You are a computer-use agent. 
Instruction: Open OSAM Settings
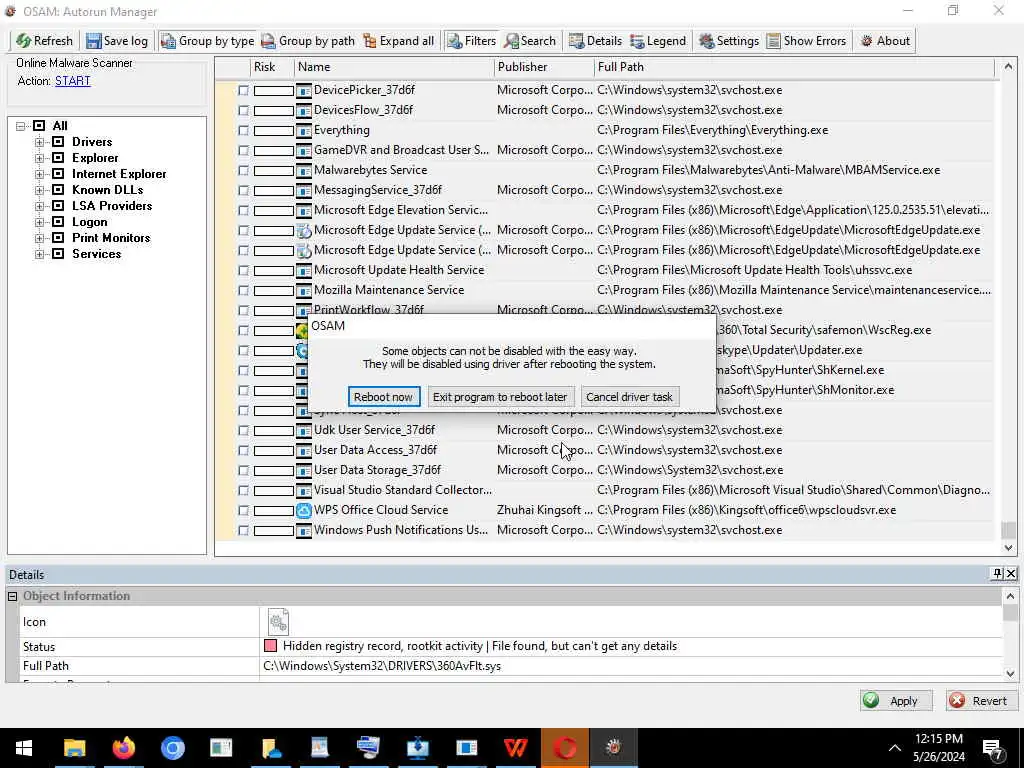(729, 40)
